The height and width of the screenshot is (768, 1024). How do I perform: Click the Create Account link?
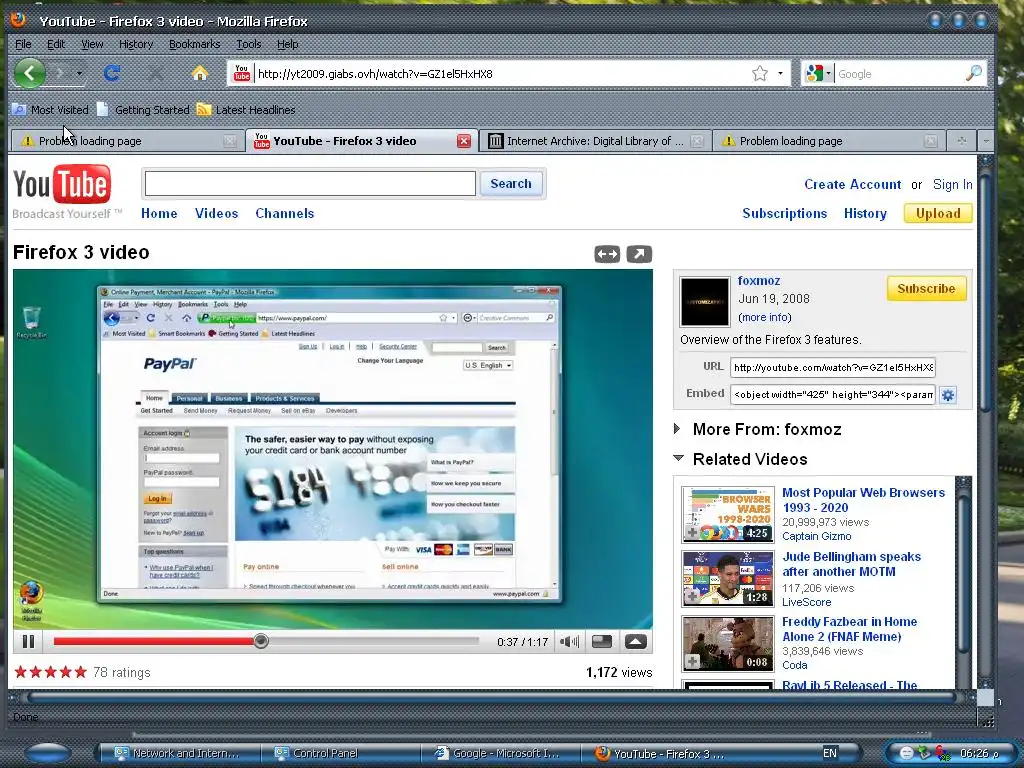(x=852, y=184)
